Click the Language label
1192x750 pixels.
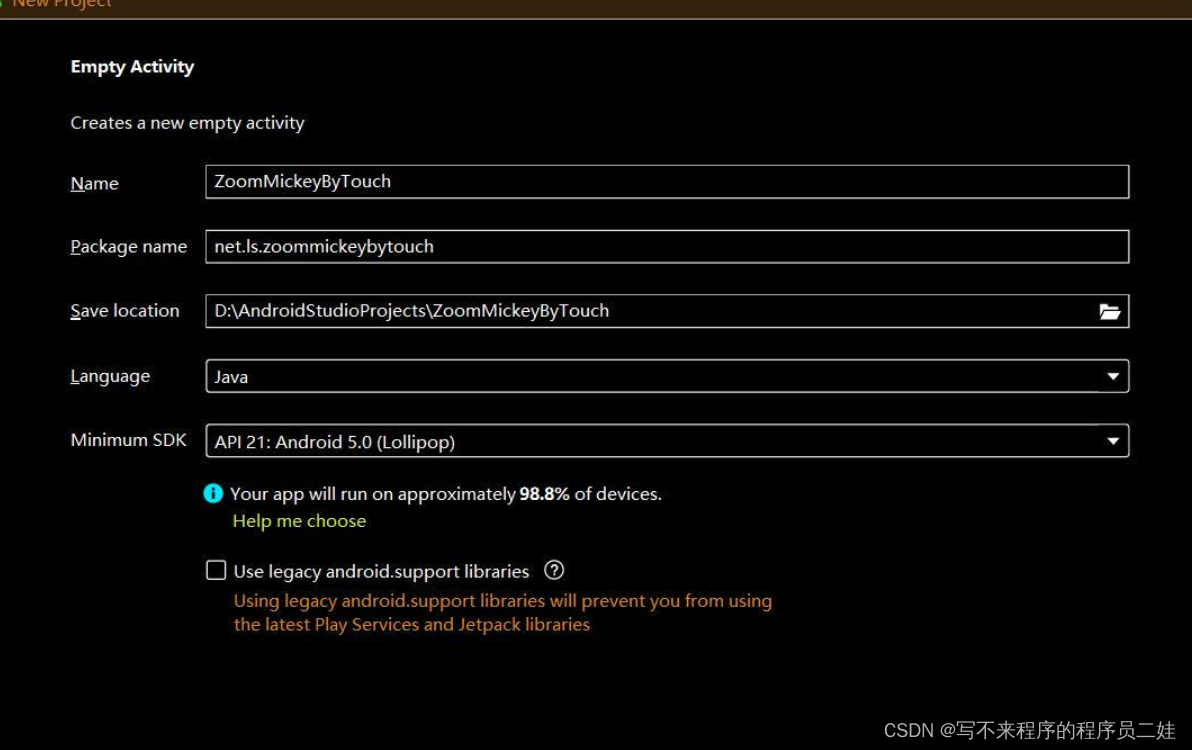(x=110, y=377)
